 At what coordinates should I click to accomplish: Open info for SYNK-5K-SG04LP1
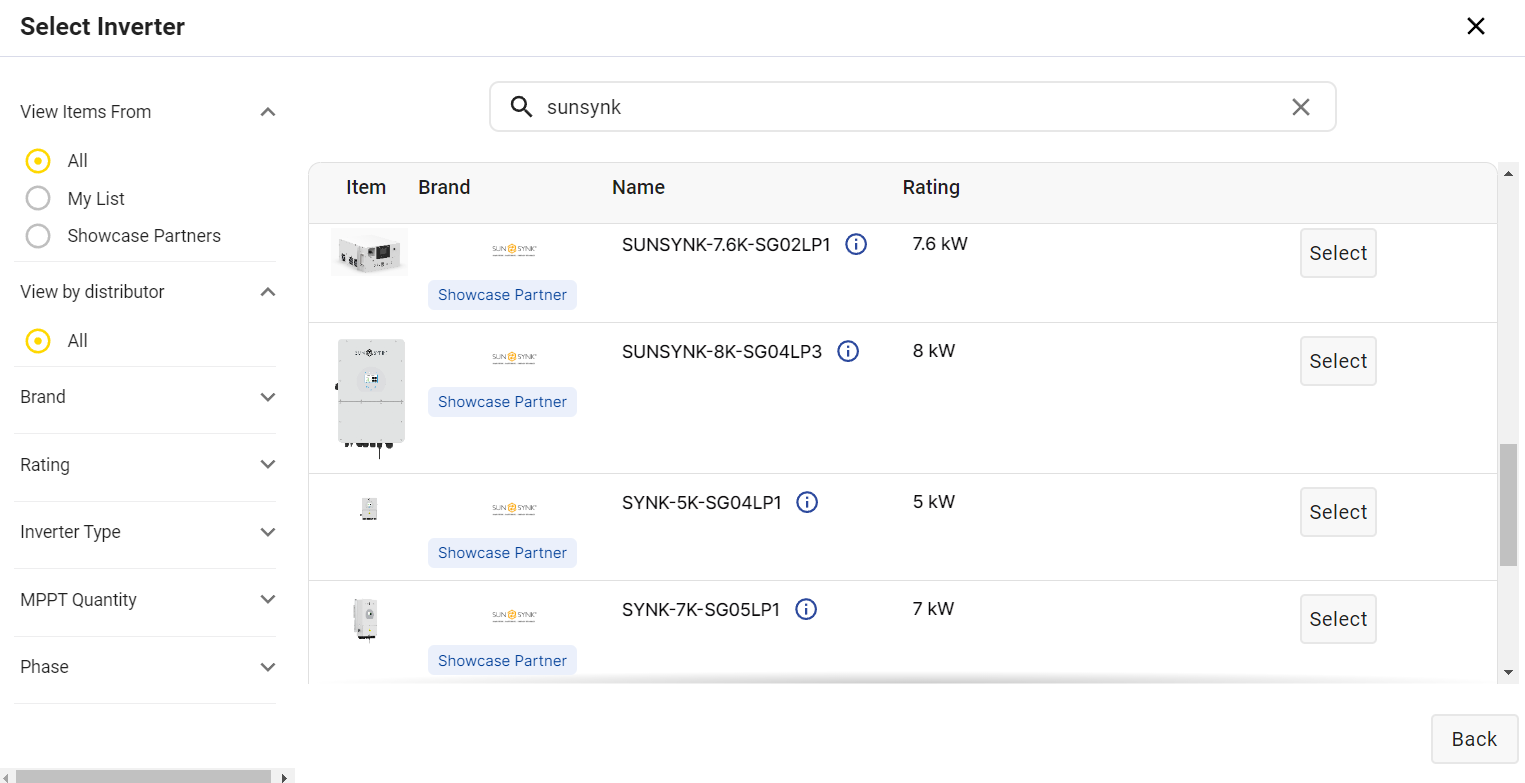807,502
